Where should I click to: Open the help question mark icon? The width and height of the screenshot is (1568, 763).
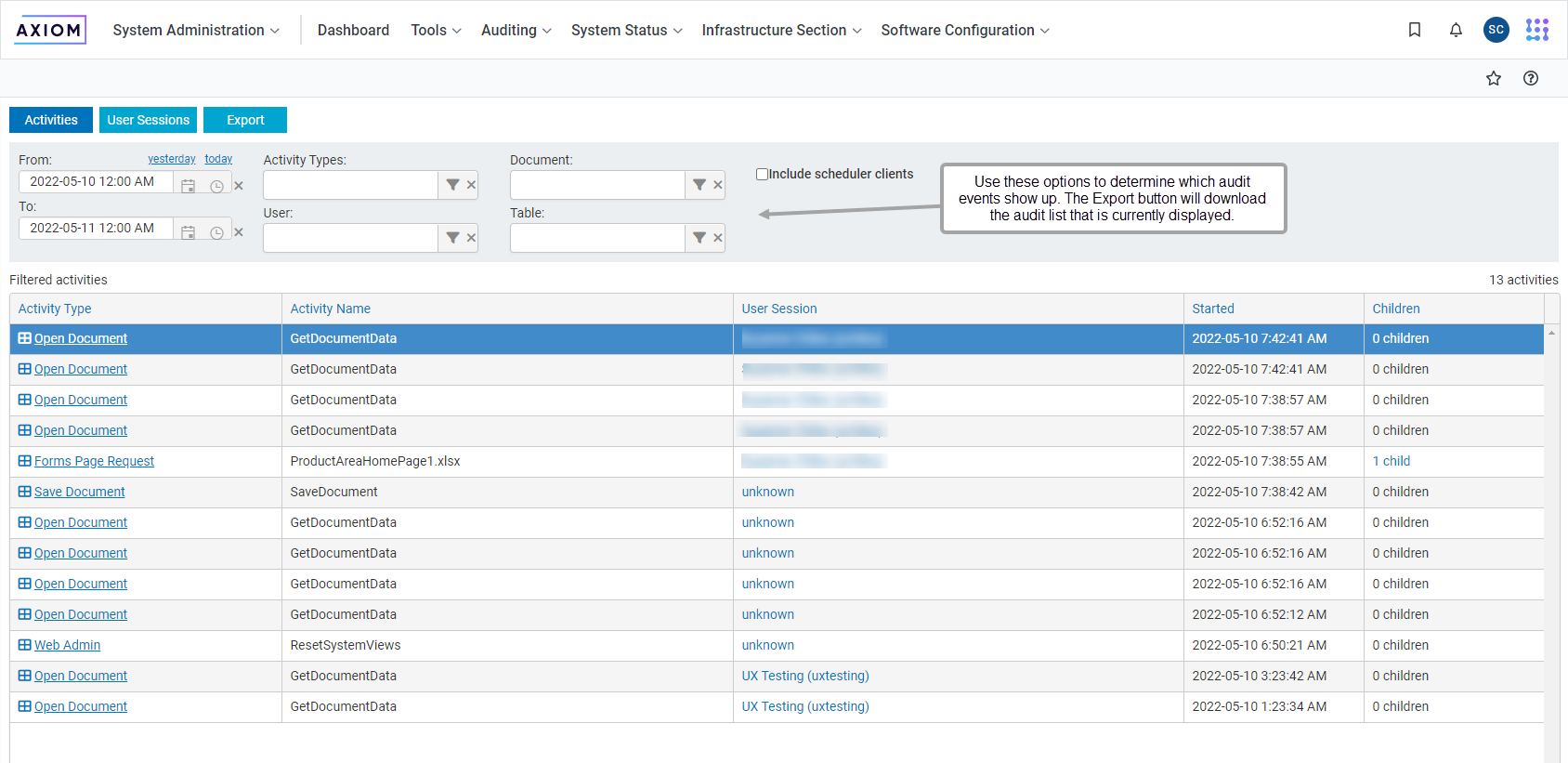[x=1530, y=78]
